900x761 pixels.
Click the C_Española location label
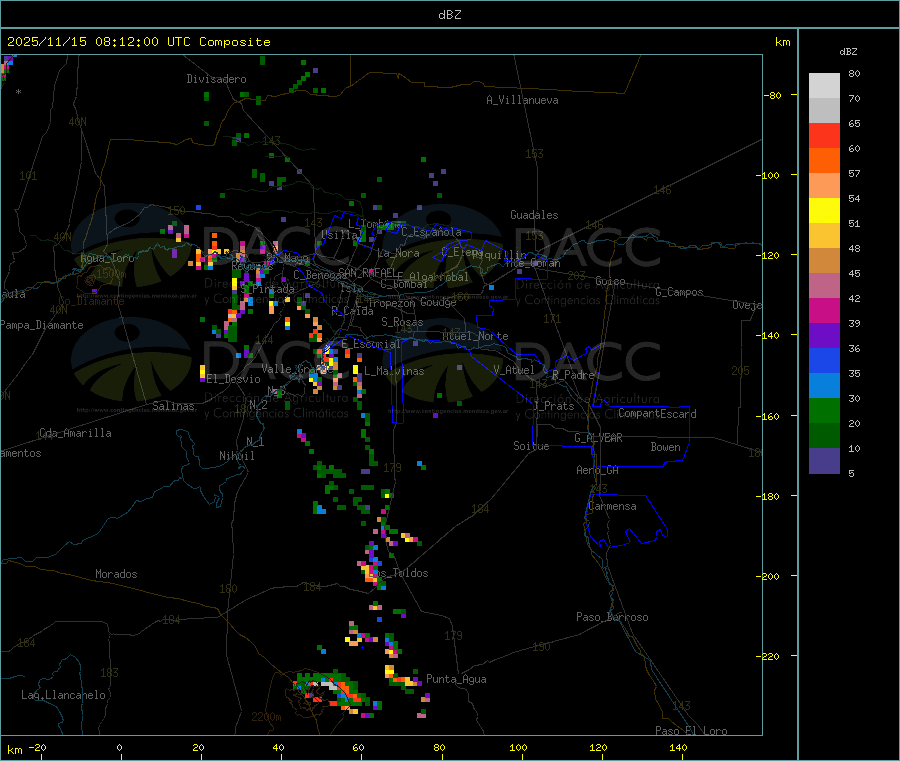pyautogui.click(x=431, y=232)
